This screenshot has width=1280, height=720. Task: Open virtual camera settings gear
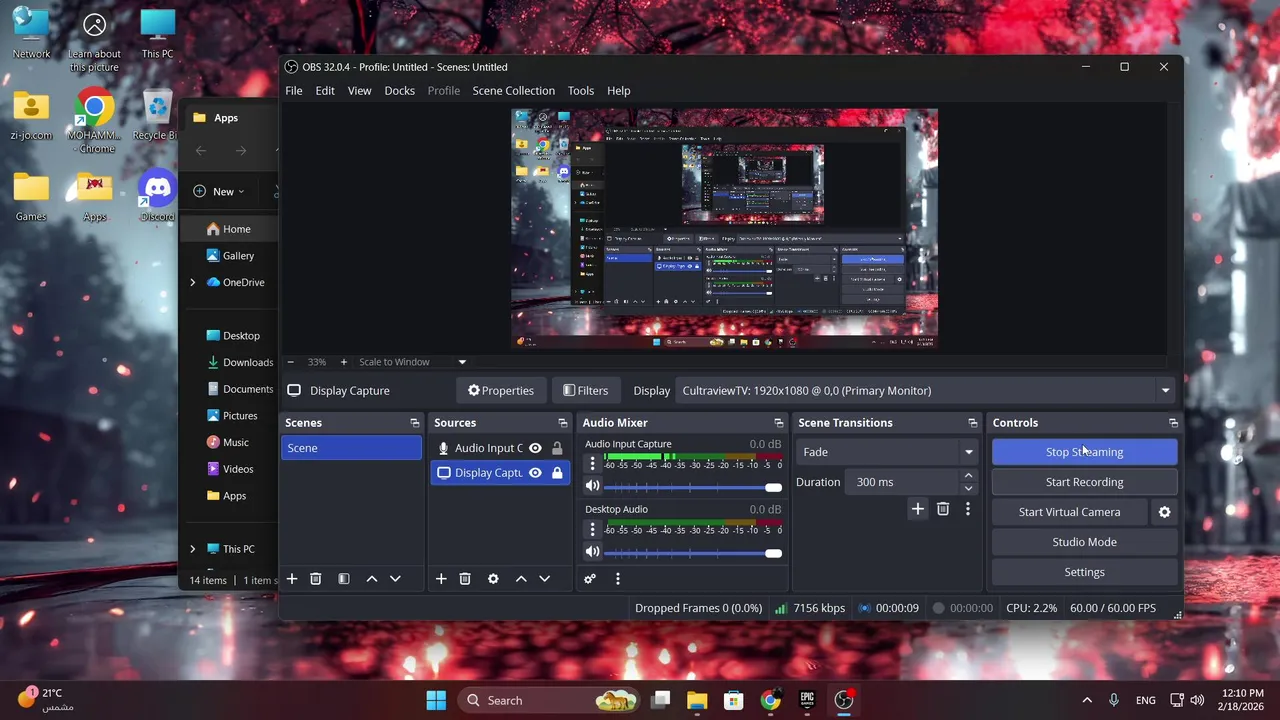[x=1164, y=512]
